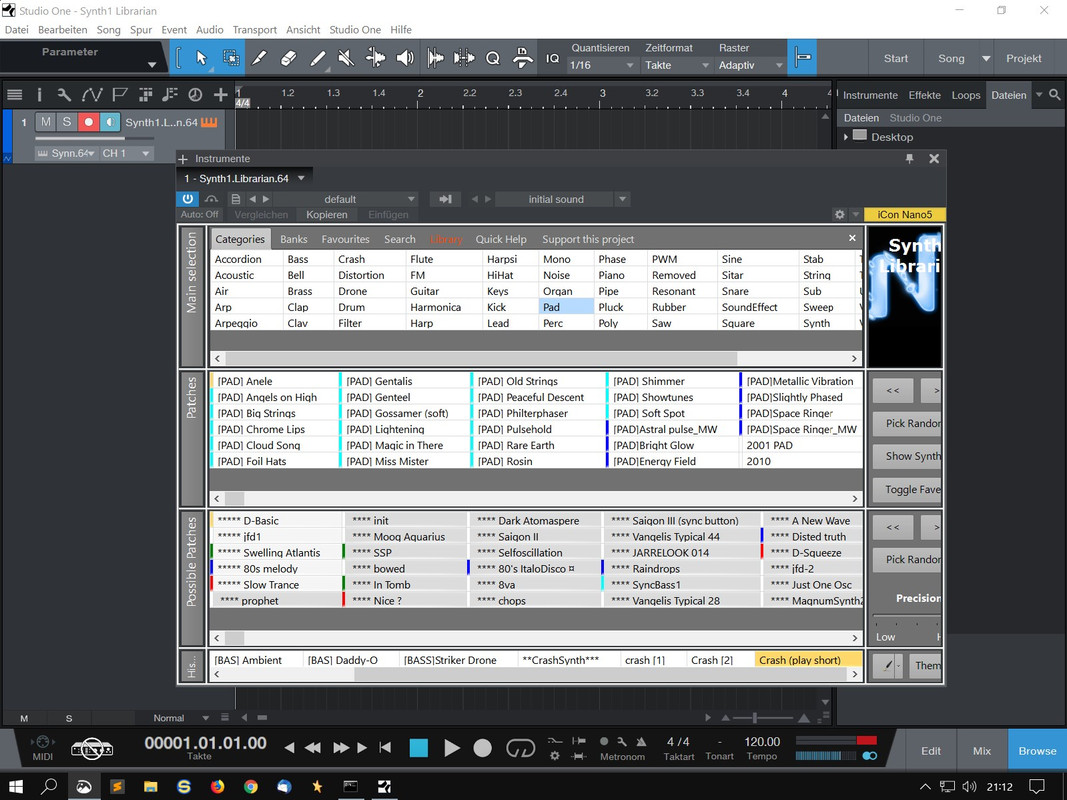
Task: Click transport Record button
Action: pyautogui.click(x=482, y=748)
